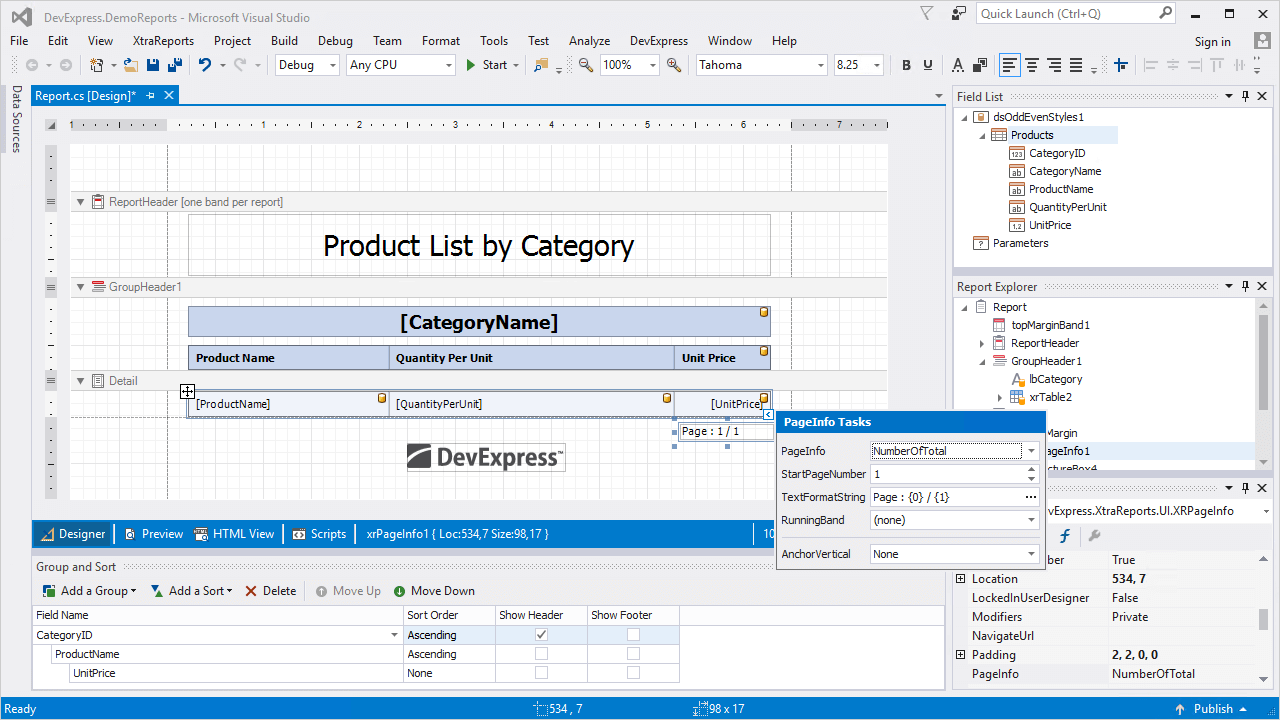Click the Undo arrow icon
The image size is (1280, 720).
click(x=205, y=65)
